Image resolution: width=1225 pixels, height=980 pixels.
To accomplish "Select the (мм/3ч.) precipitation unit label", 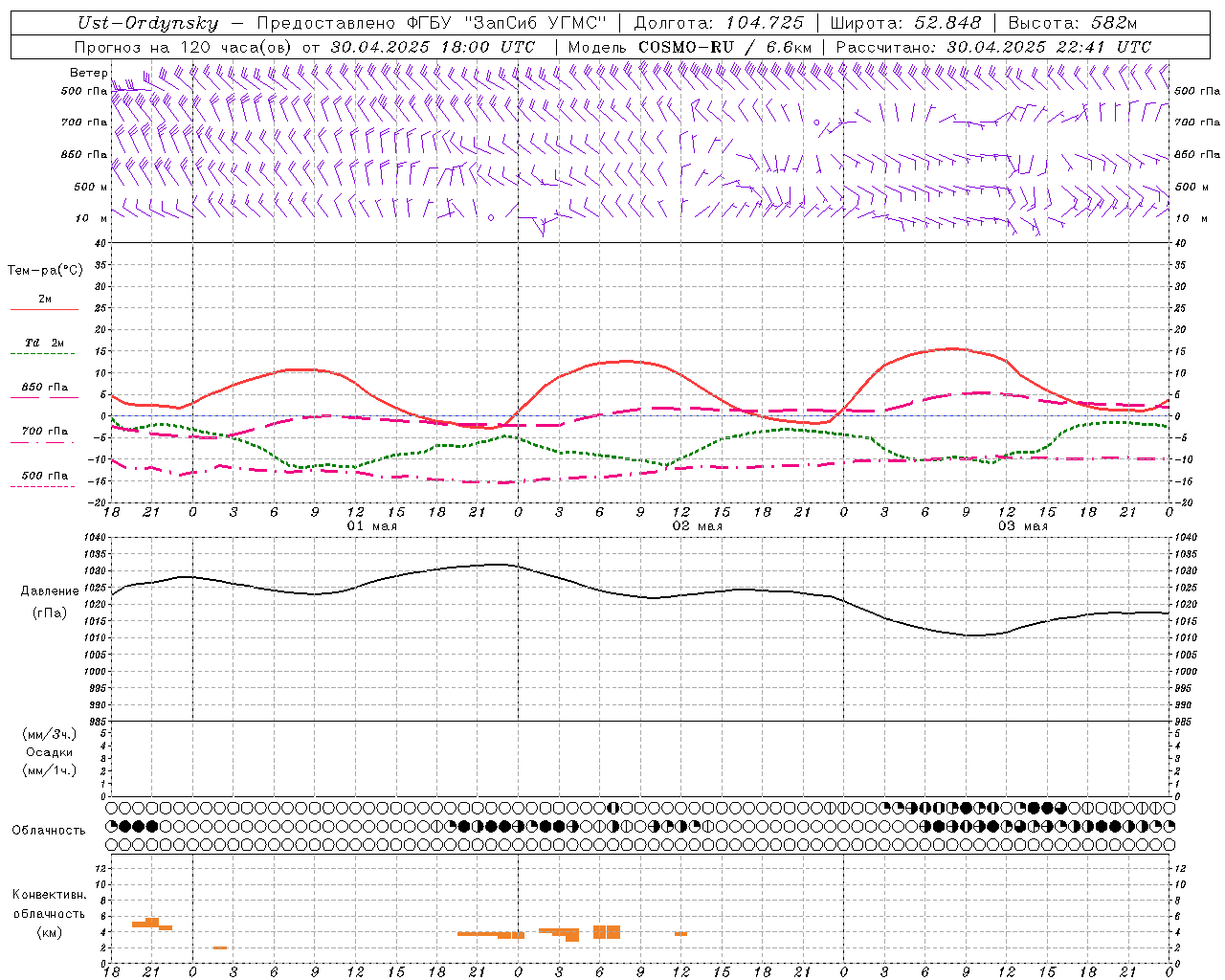I will [x=50, y=734].
